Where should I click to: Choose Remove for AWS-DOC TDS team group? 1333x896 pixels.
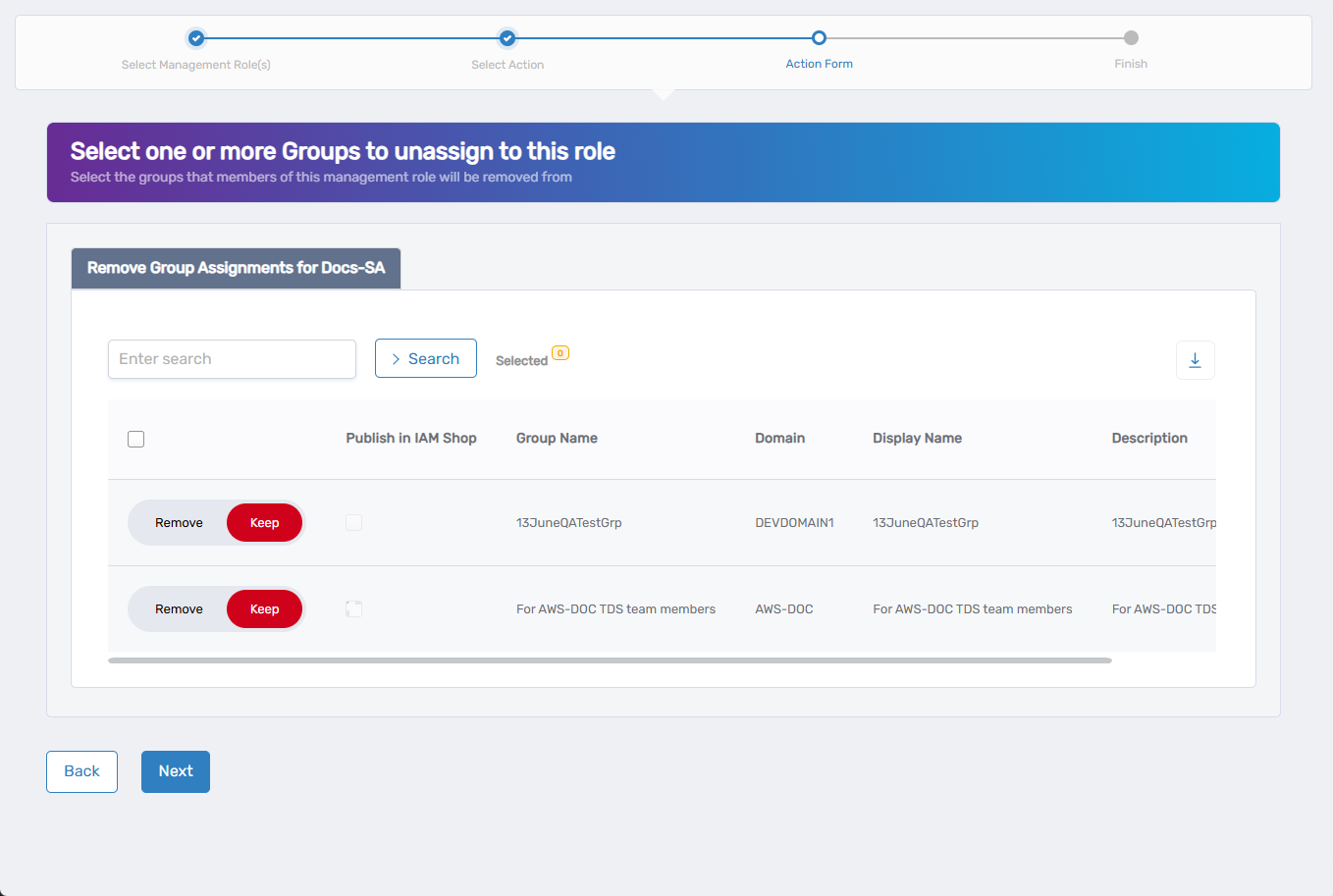click(x=179, y=609)
